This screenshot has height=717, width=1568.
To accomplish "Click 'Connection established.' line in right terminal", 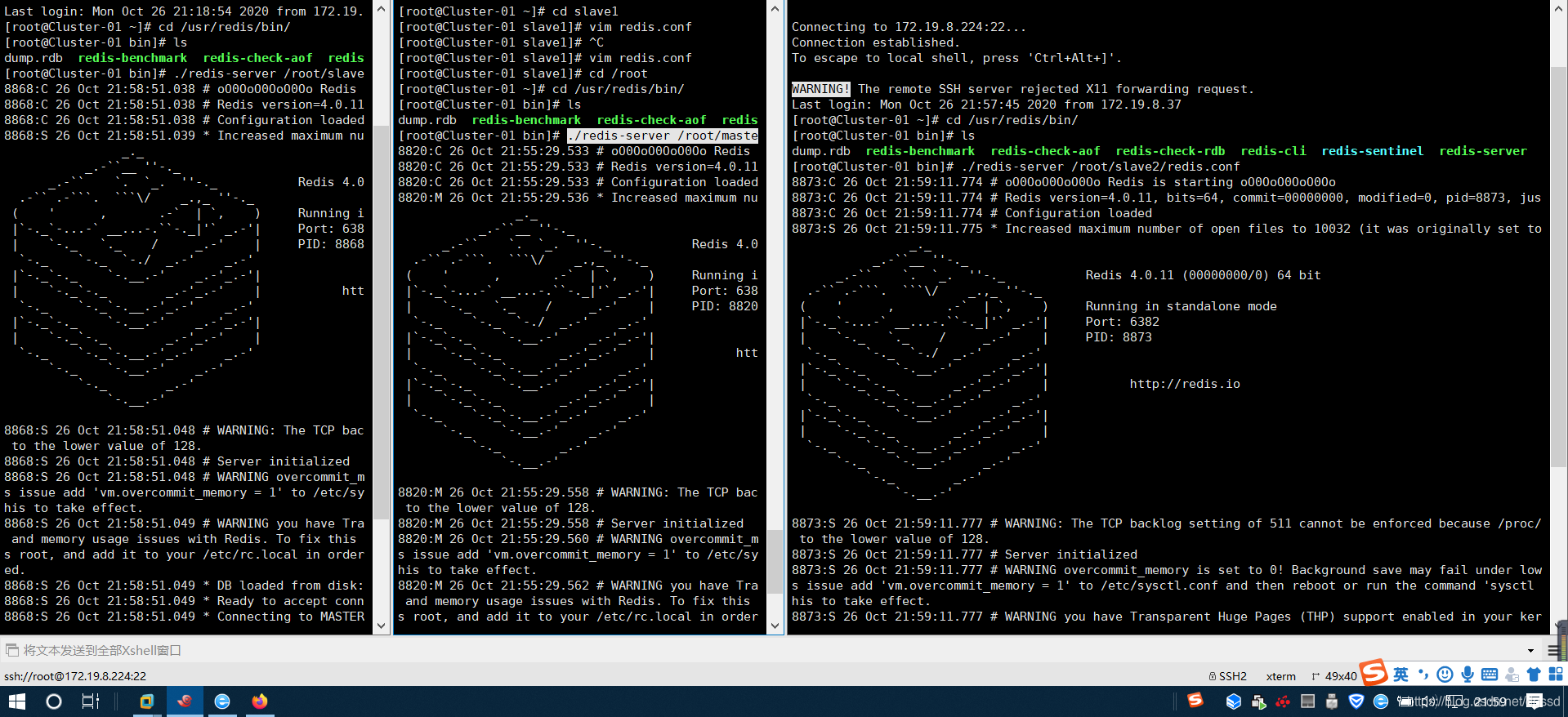I will (875, 42).
